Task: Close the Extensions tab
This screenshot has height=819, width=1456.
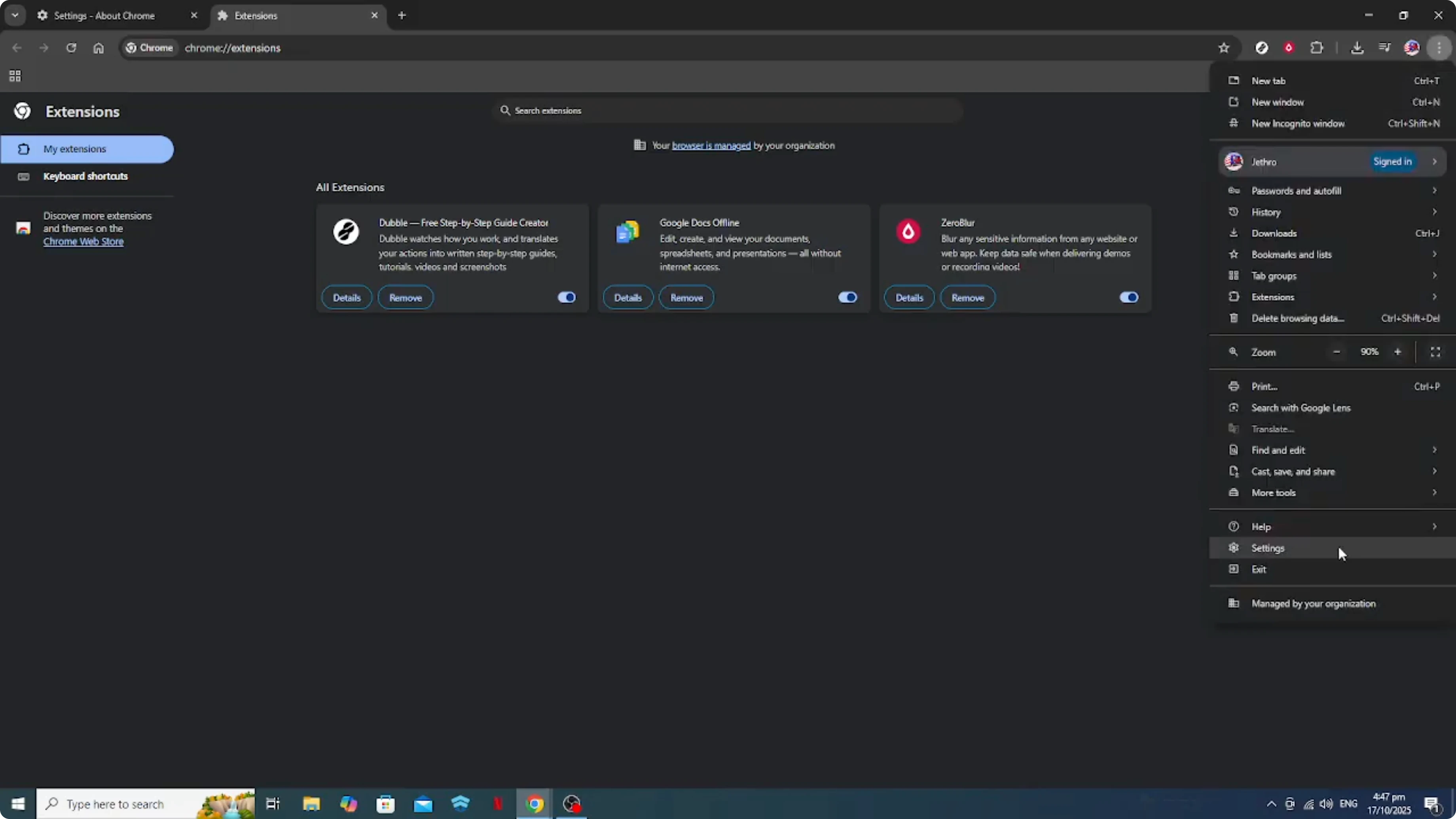Action: (374, 15)
